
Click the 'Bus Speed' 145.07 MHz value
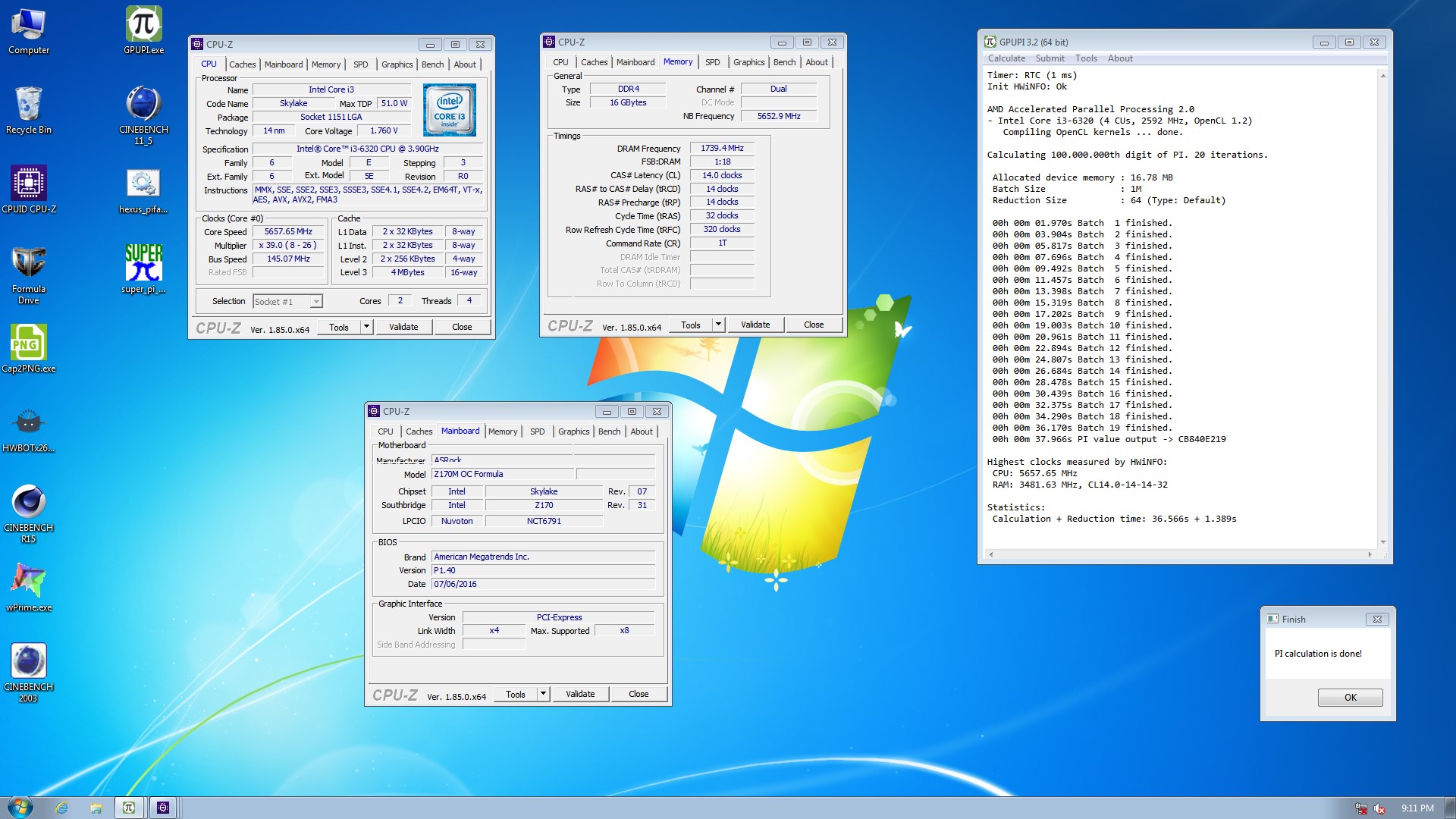[x=288, y=259]
